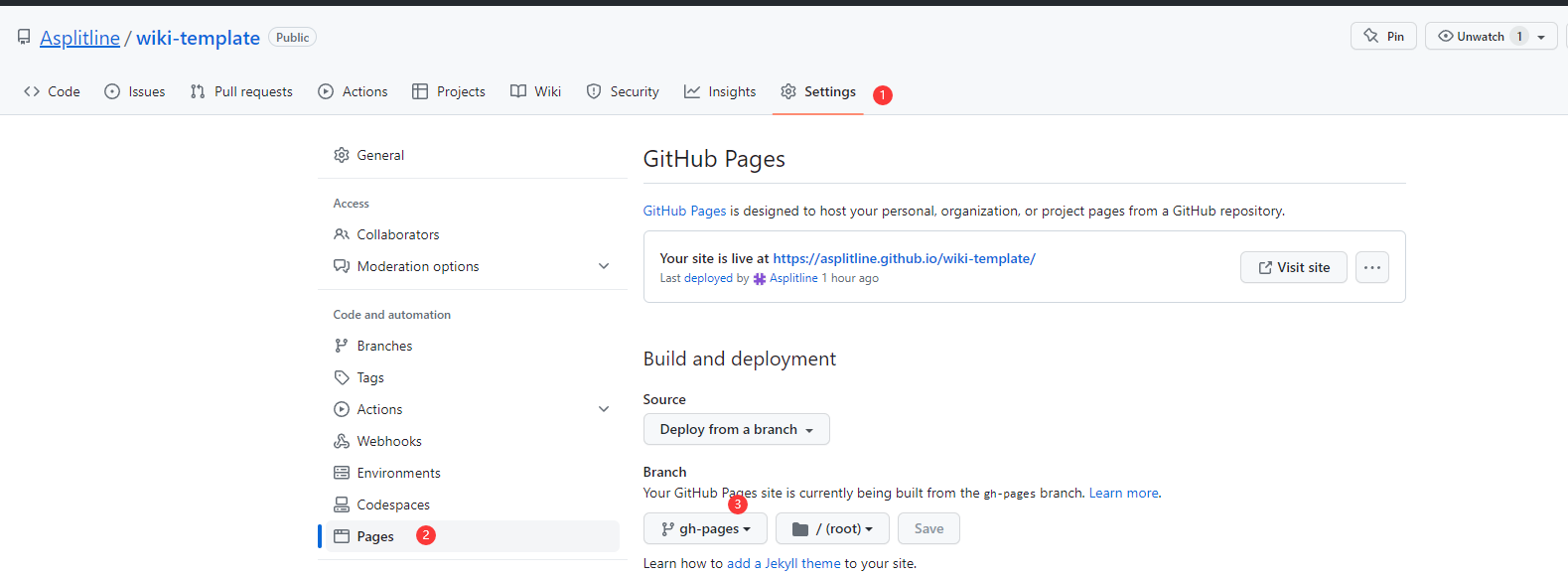Viewport: 1568px width, 576px height.
Task: Click the Webhooks icon in sidebar
Action: pyautogui.click(x=342, y=441)
